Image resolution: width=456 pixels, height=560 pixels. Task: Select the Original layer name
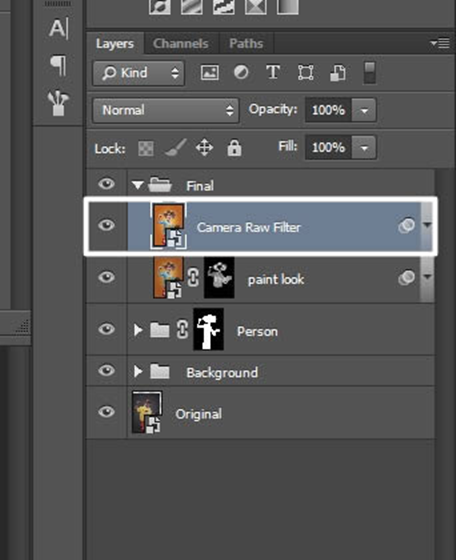click(x=199, y=414)
